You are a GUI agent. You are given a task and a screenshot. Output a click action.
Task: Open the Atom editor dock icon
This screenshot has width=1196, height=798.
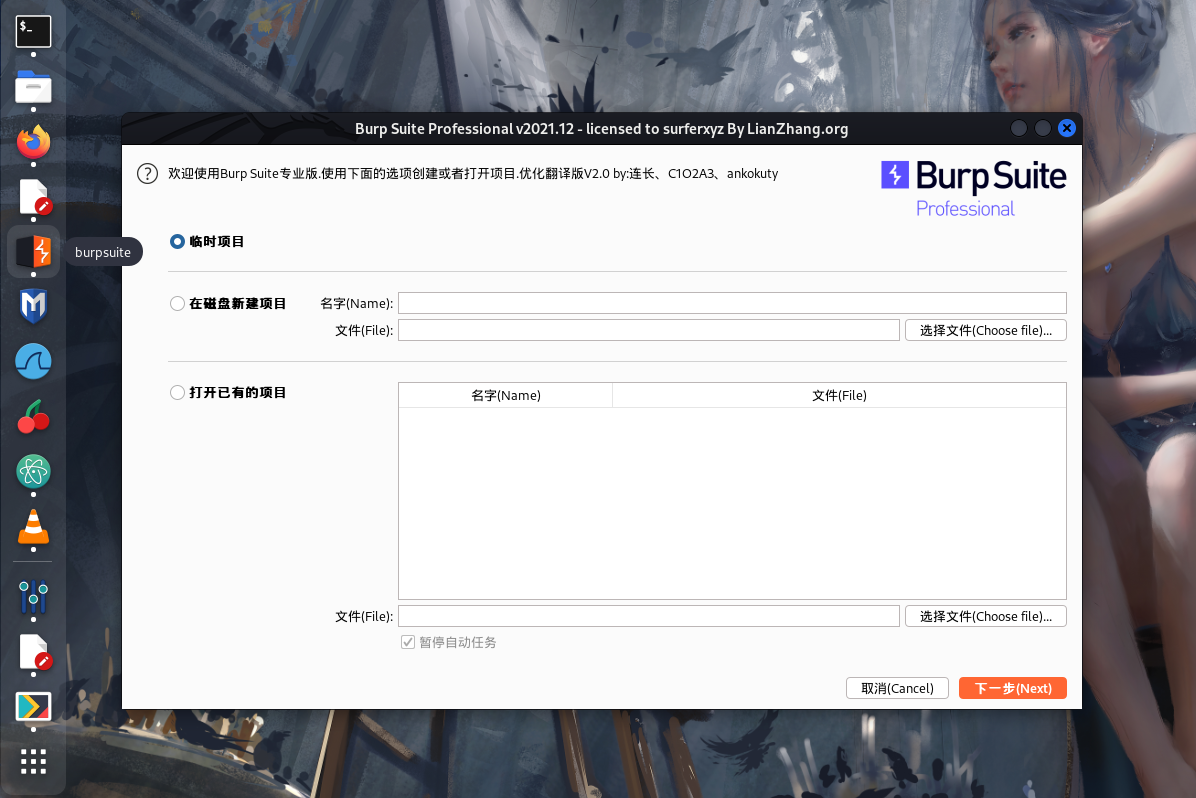click(34, 471)
